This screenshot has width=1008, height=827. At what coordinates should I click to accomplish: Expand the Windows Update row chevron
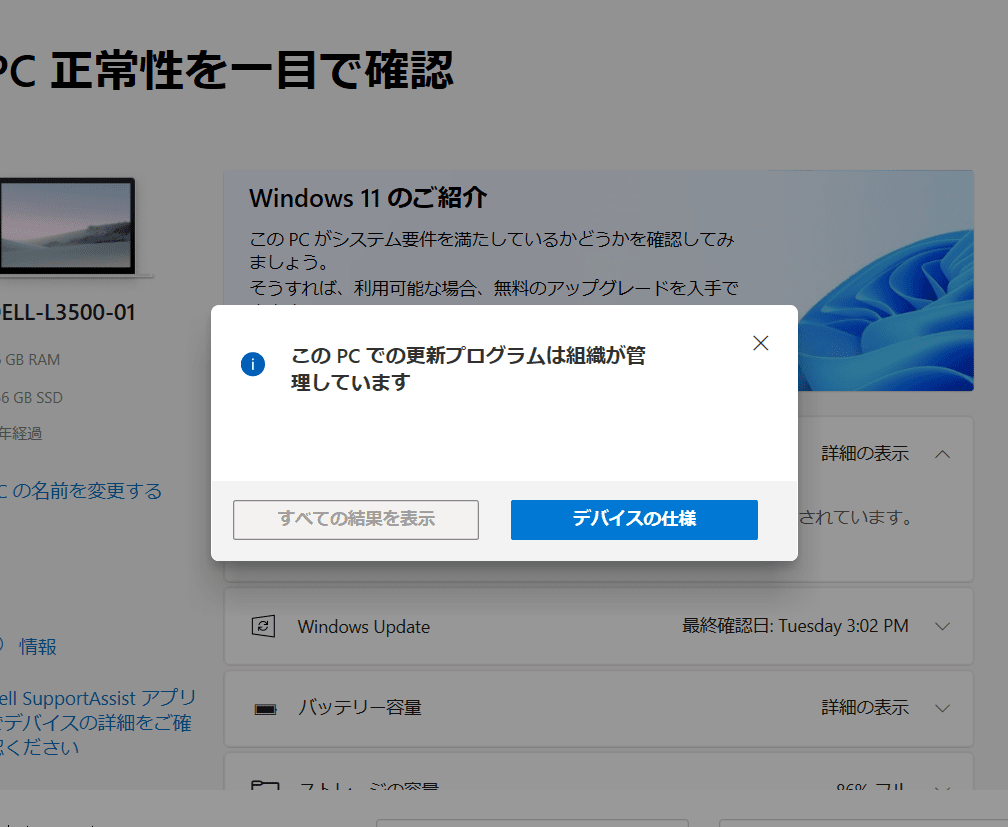point(942,626)
